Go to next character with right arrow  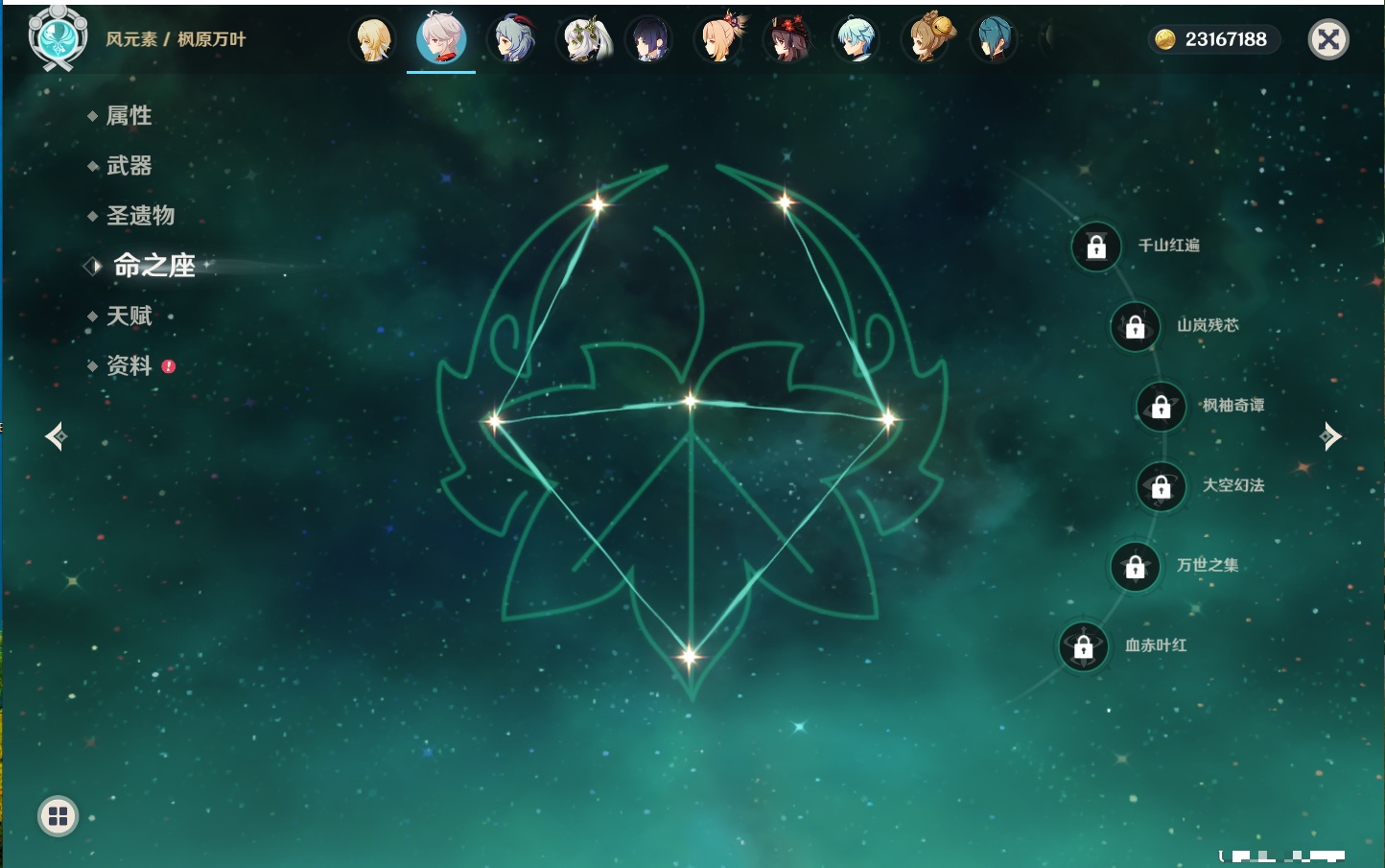[x=1330, y=436]
